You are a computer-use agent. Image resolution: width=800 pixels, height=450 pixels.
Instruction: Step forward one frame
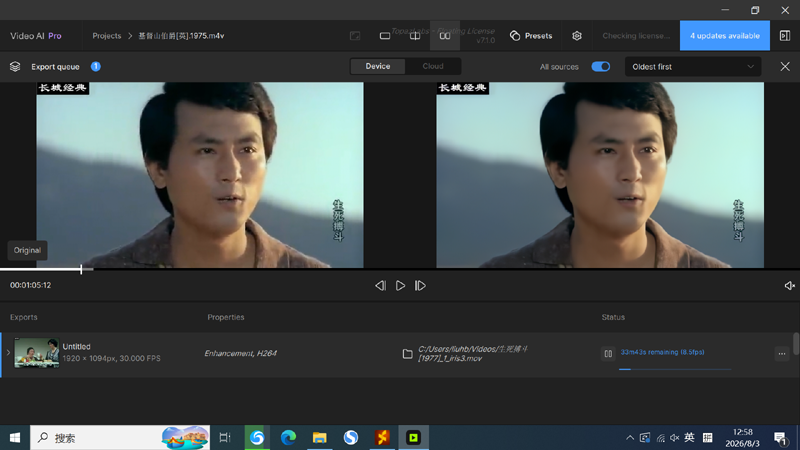pos(420,286)
